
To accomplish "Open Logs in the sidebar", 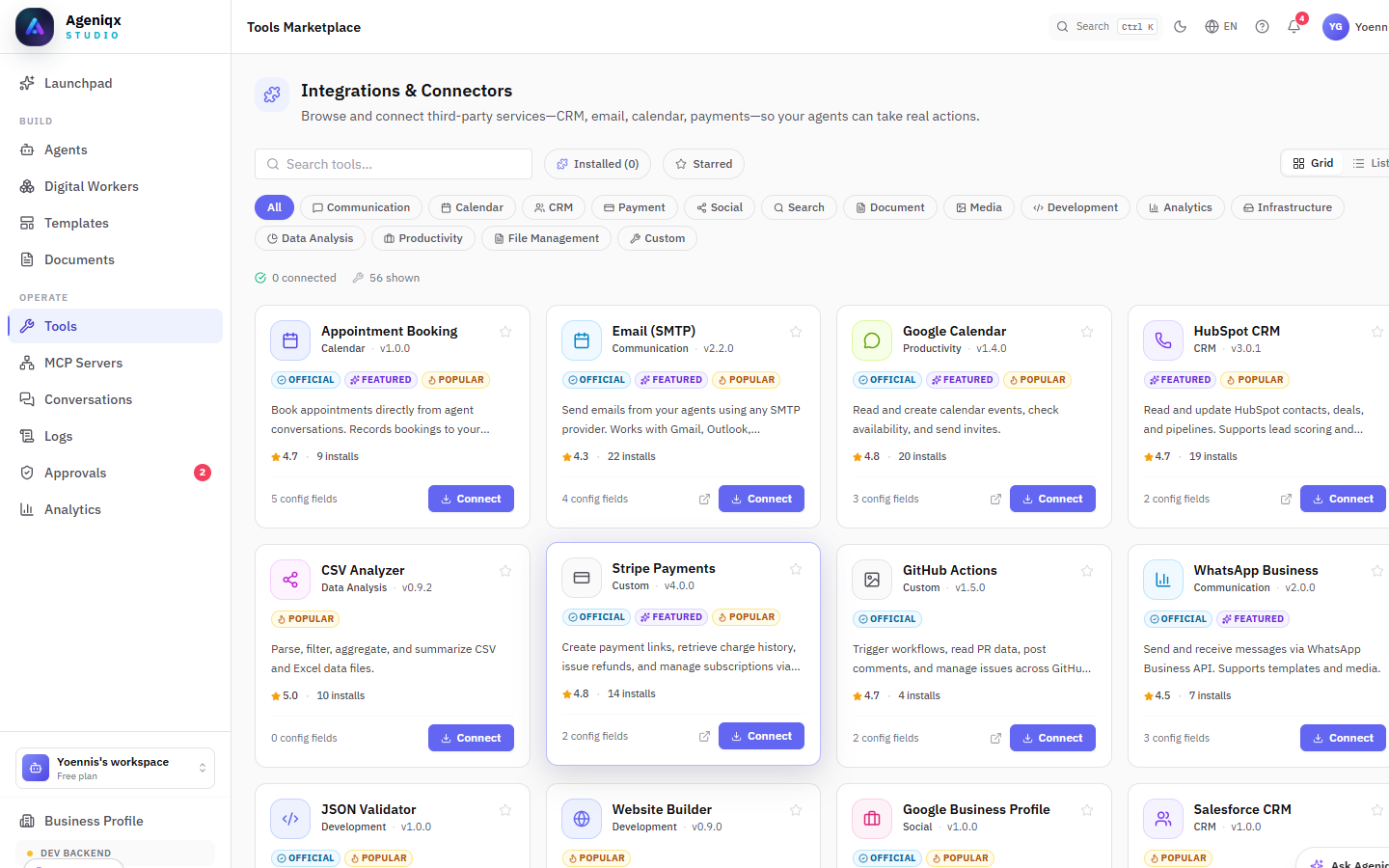I will (116, 436).
